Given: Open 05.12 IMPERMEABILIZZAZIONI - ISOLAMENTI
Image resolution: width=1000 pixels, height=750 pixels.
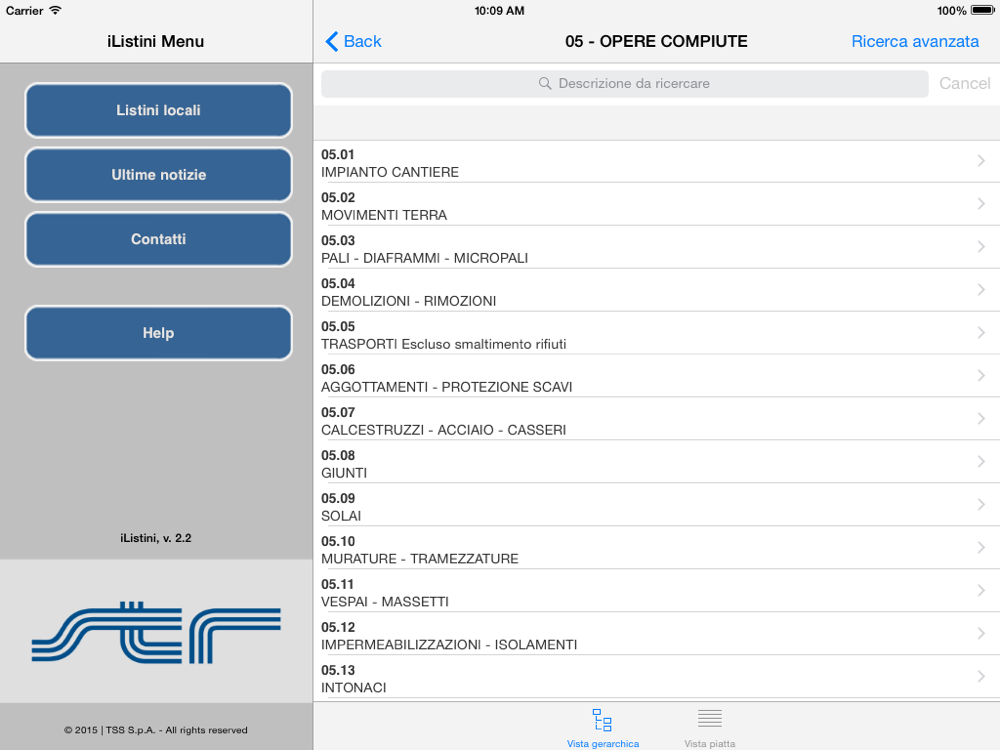Looking at the screenshot, I should click(x=656, y=635).
